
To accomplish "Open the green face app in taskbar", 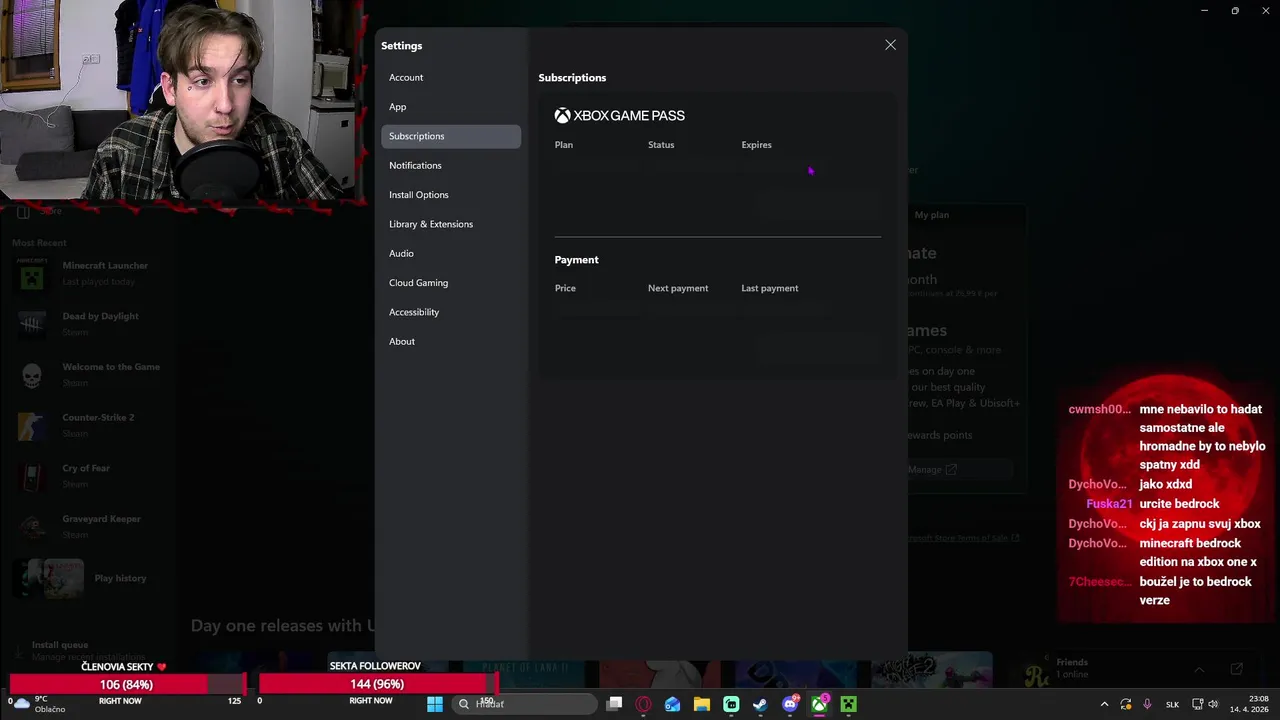I will (x=731, y=704).
